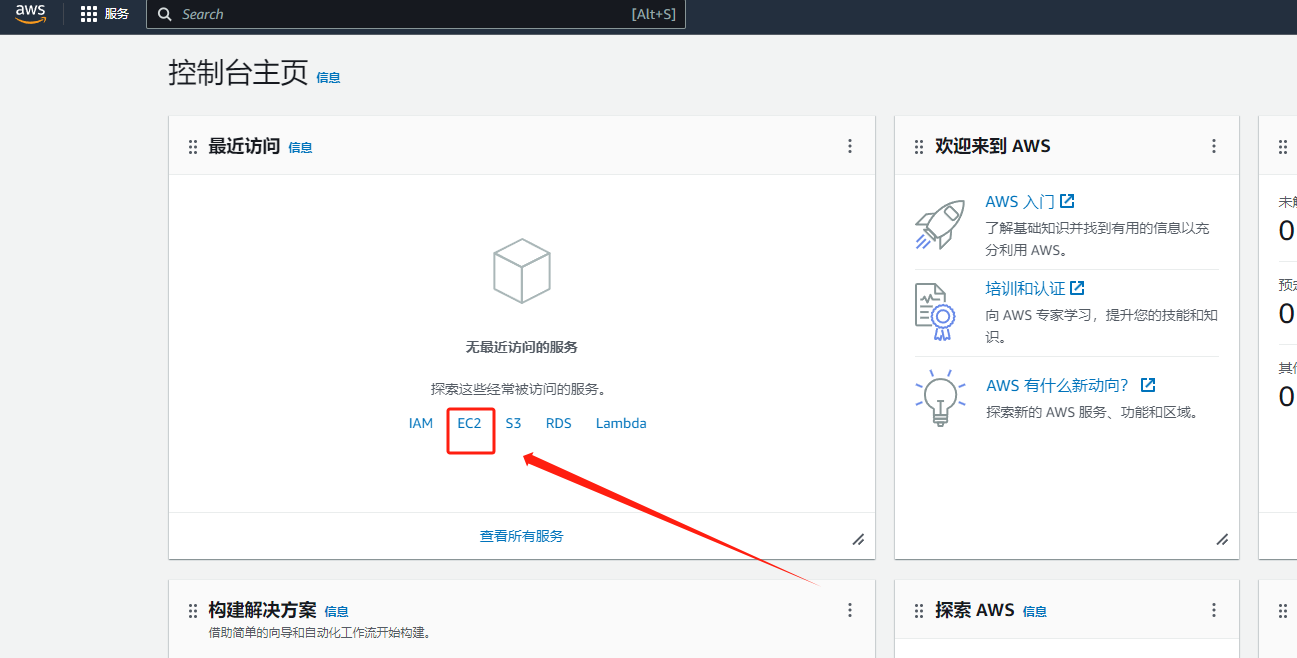The height and width of the screenshot is (658, 1297).
Task: Open 信息 link next to 构建解决方案
Action: click(x=336, y=611)
